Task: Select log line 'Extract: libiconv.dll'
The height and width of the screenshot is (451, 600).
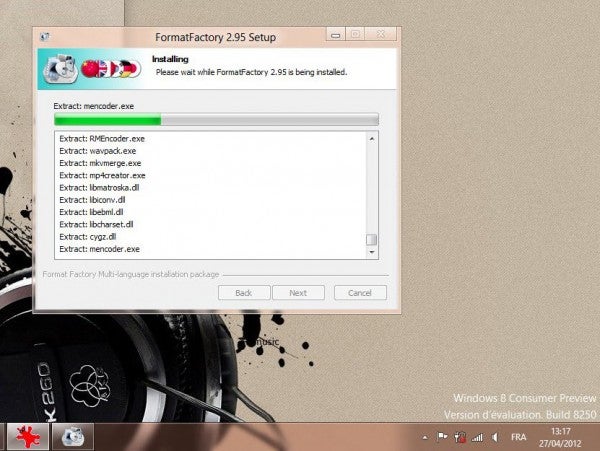Action: click(92, 200)
